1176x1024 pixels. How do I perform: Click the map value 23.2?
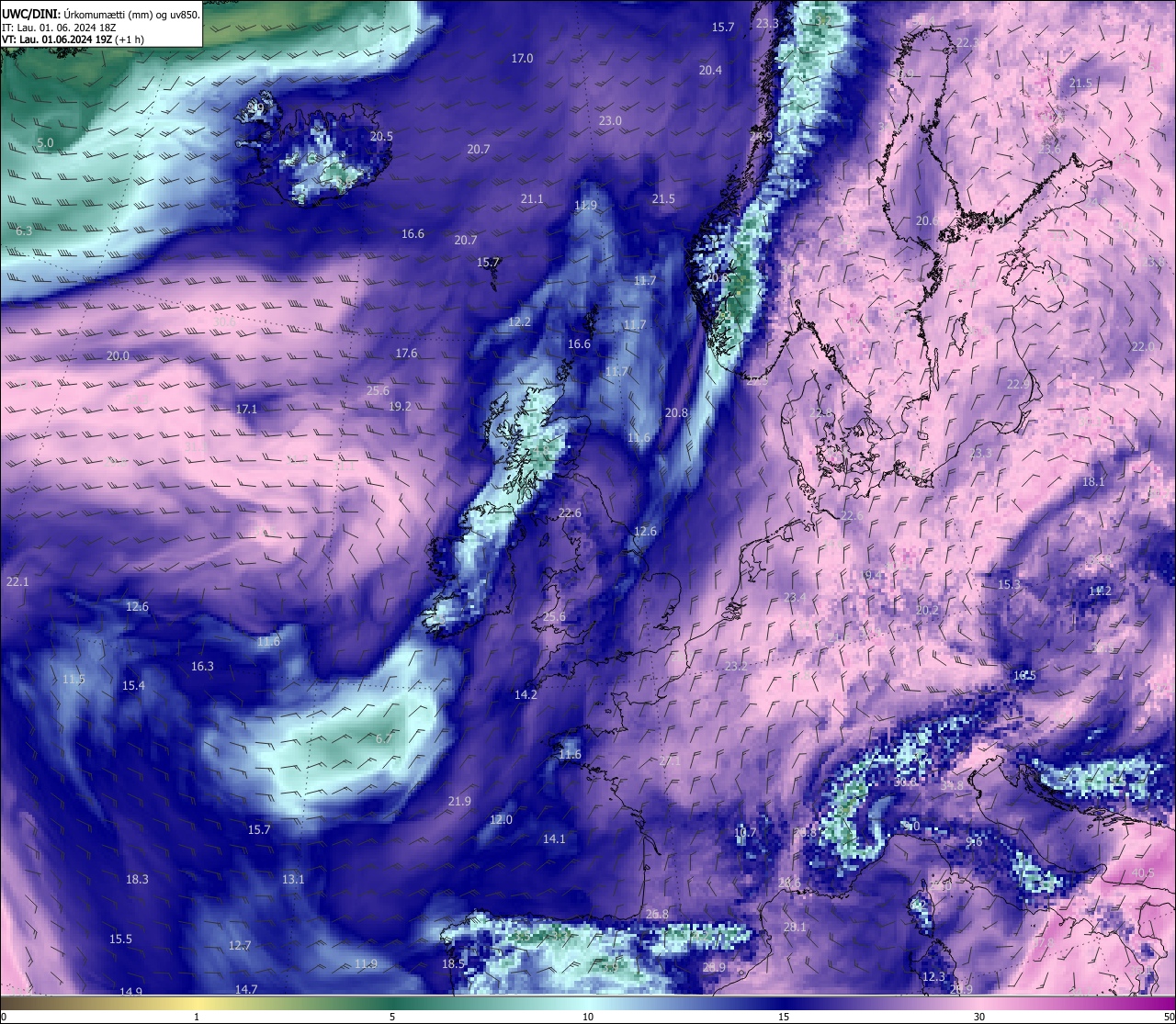[x=736, y=667]
